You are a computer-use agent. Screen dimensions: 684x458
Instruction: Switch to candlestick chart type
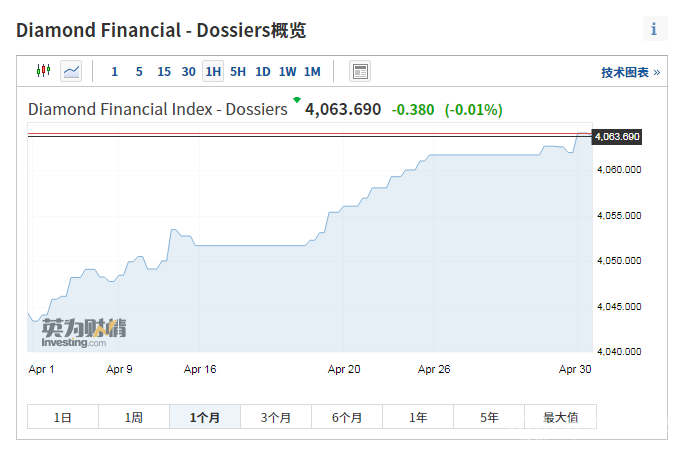coord(43,71)
